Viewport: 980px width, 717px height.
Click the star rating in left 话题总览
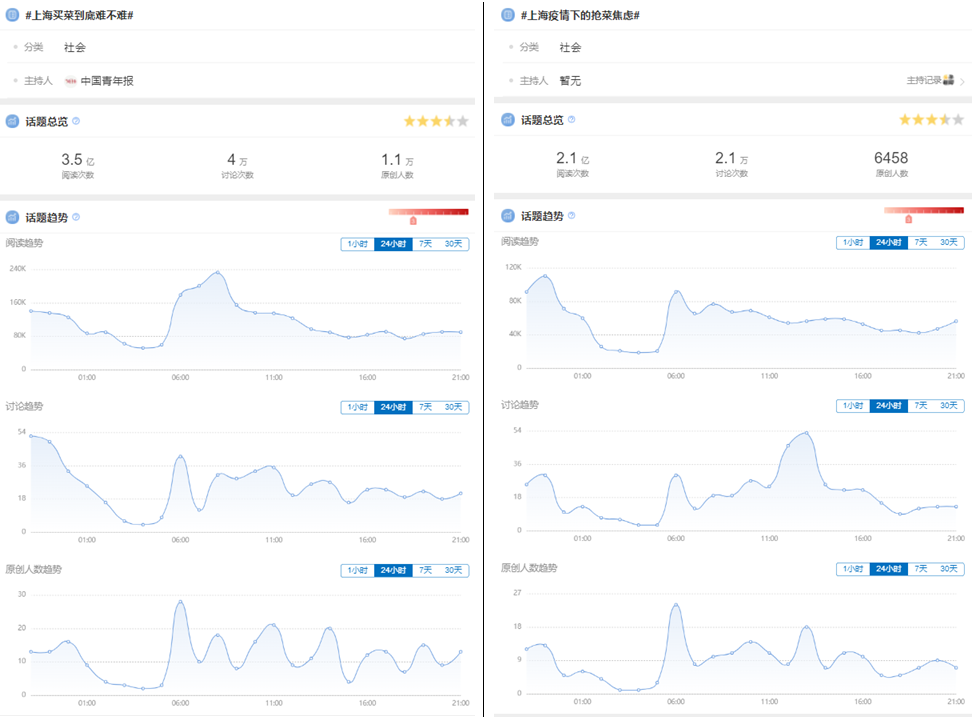[436, 121]
